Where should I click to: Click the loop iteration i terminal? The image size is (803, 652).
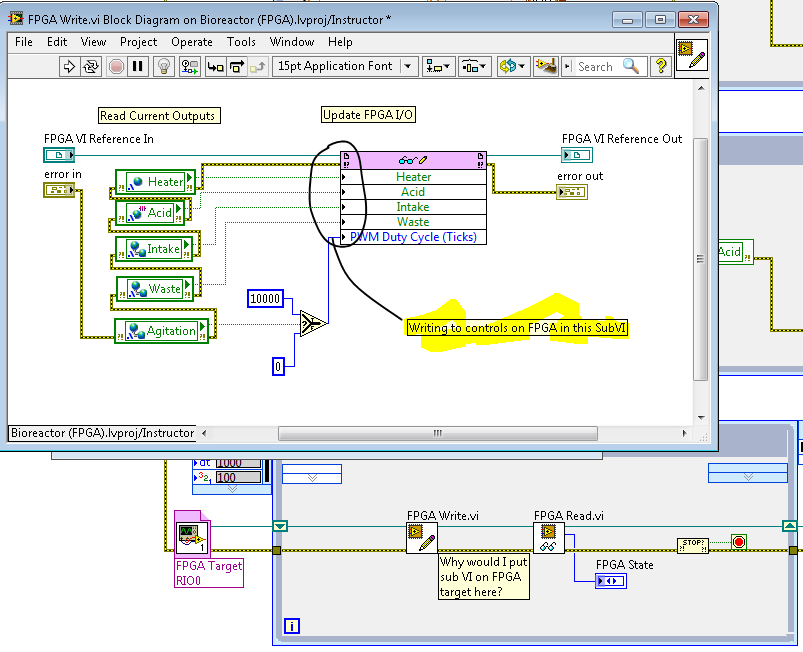[x=292, y=626]
